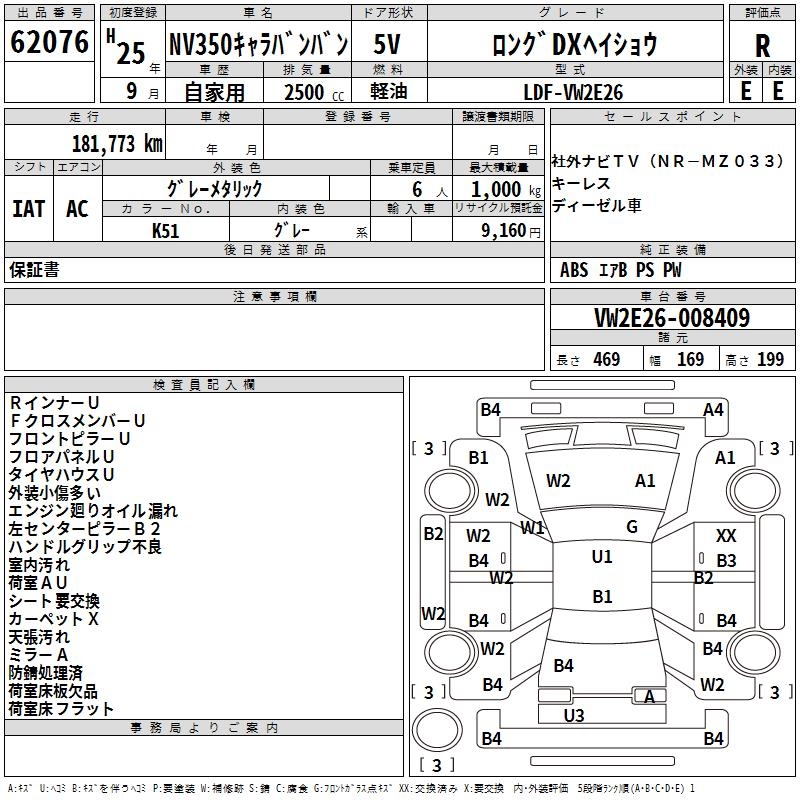
Task: Click sales point ディーゼル車
Action: [596, 206]
